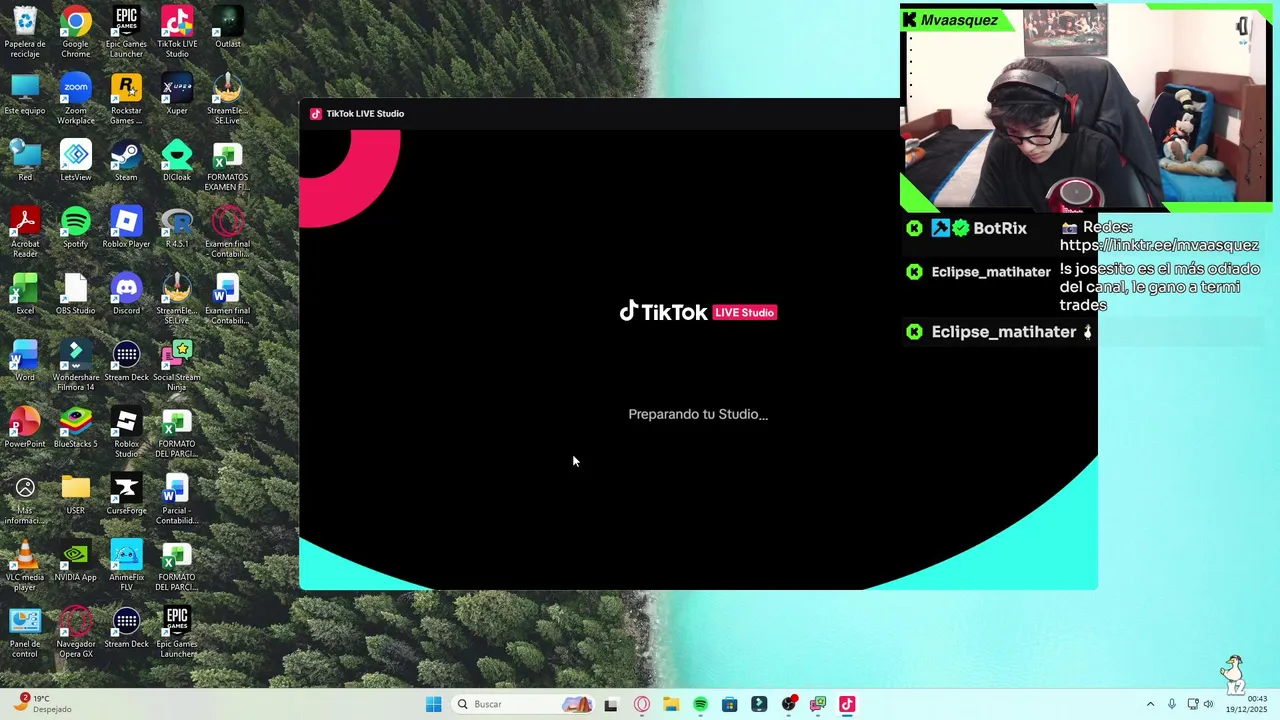The image size is (1280, 720).
Task: Select the Excel desktop shortcut
Action: (25, 294)
